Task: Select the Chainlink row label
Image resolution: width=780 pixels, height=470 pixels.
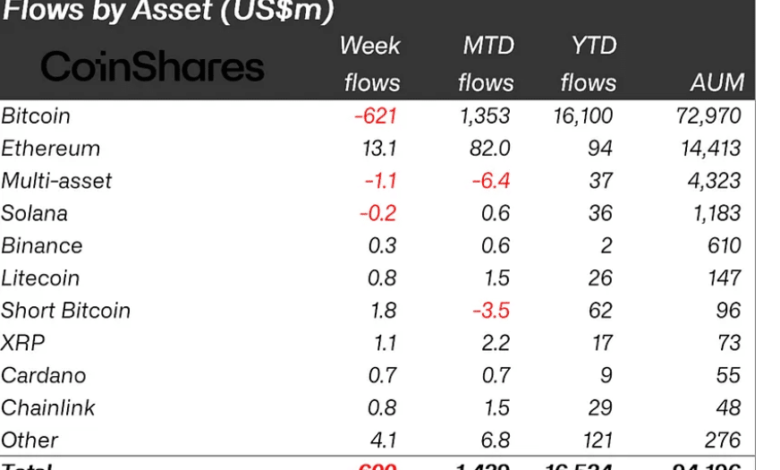Action: click(x=47, y=408)
